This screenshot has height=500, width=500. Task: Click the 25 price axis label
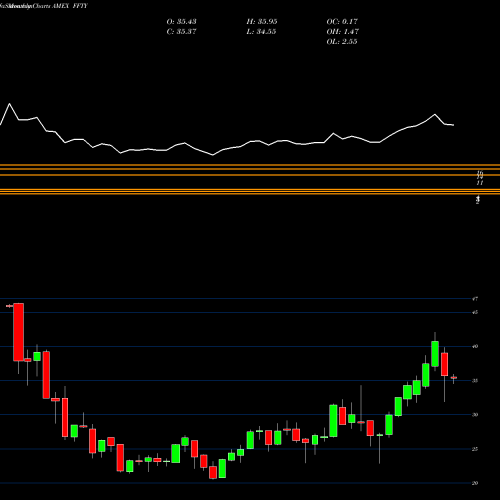pyautogui.click(x=475, y=449)
